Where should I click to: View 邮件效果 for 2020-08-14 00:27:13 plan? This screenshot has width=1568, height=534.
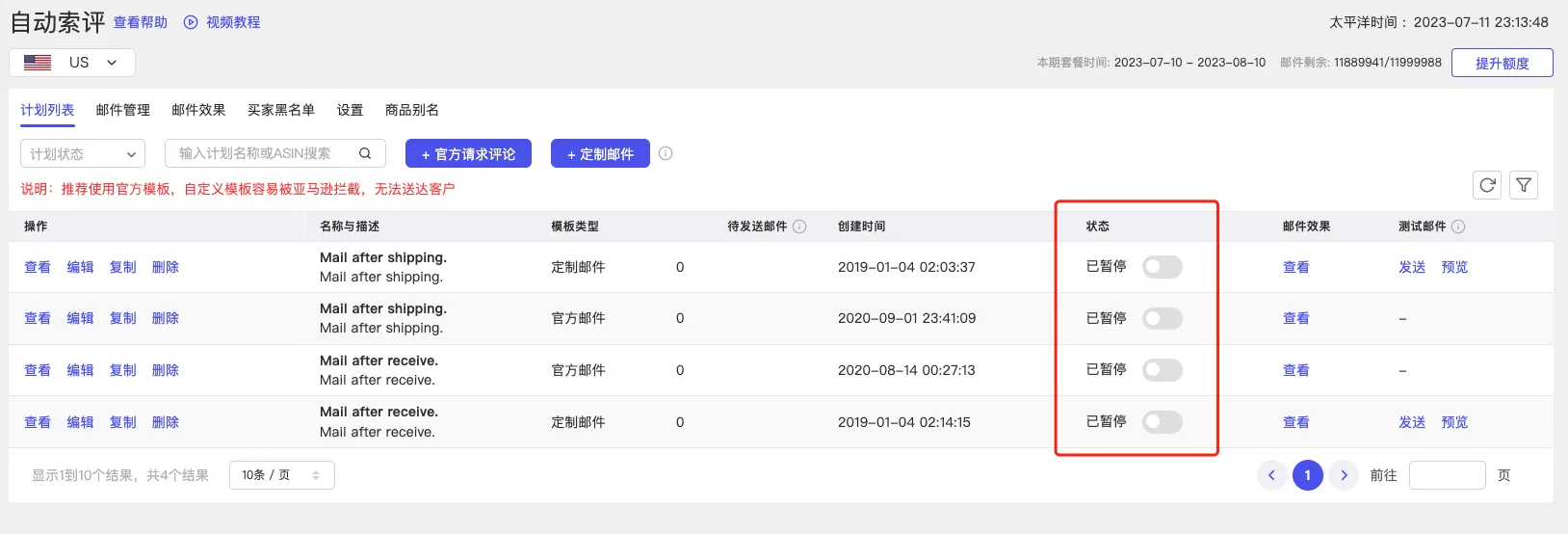pyautogui.click(x=1296, y=370)
